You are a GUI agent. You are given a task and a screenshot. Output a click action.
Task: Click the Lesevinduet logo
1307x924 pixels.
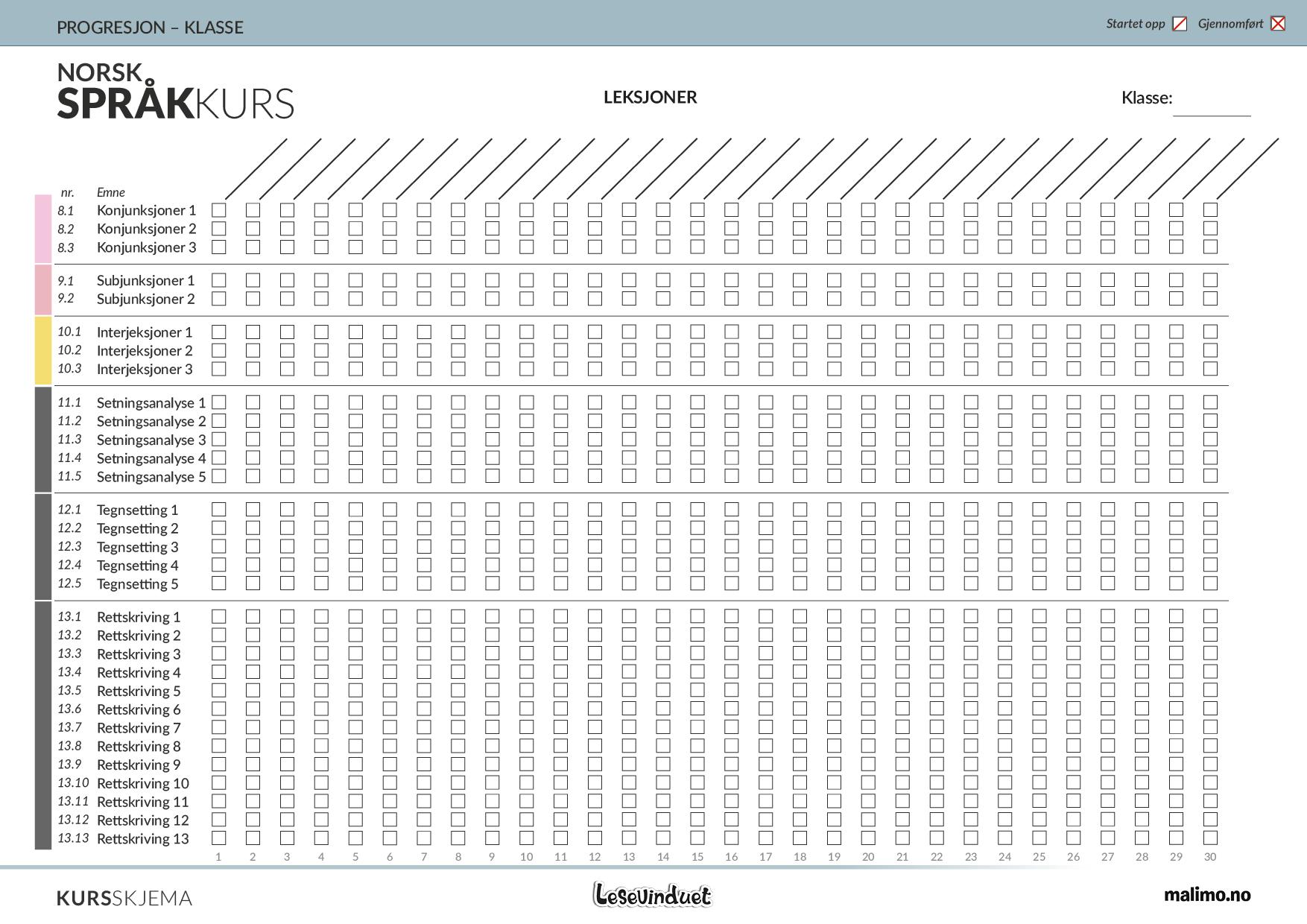(x=652, y=895)
